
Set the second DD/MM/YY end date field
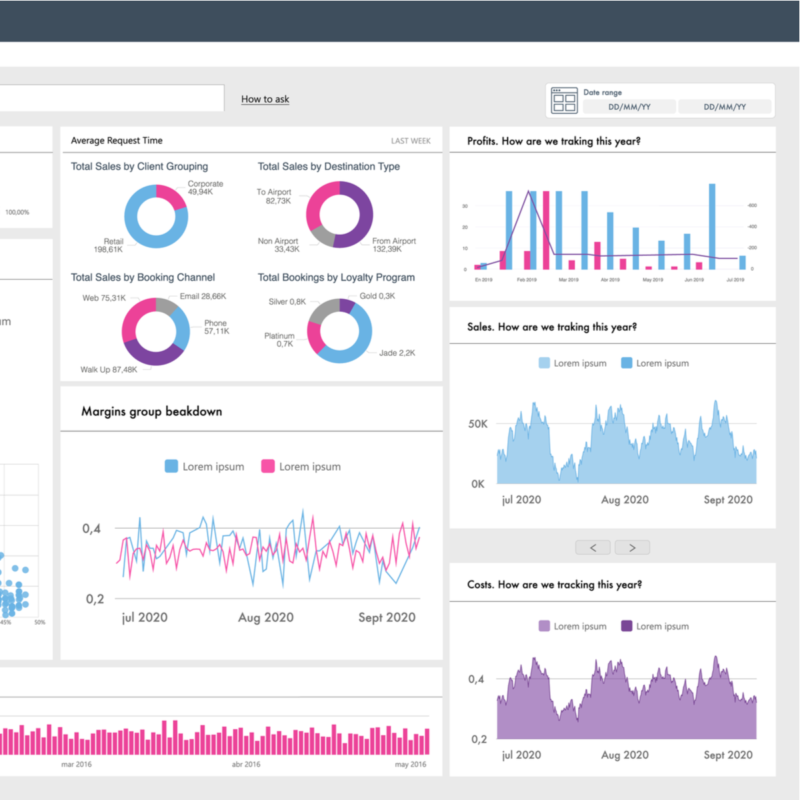coord(724,107)
